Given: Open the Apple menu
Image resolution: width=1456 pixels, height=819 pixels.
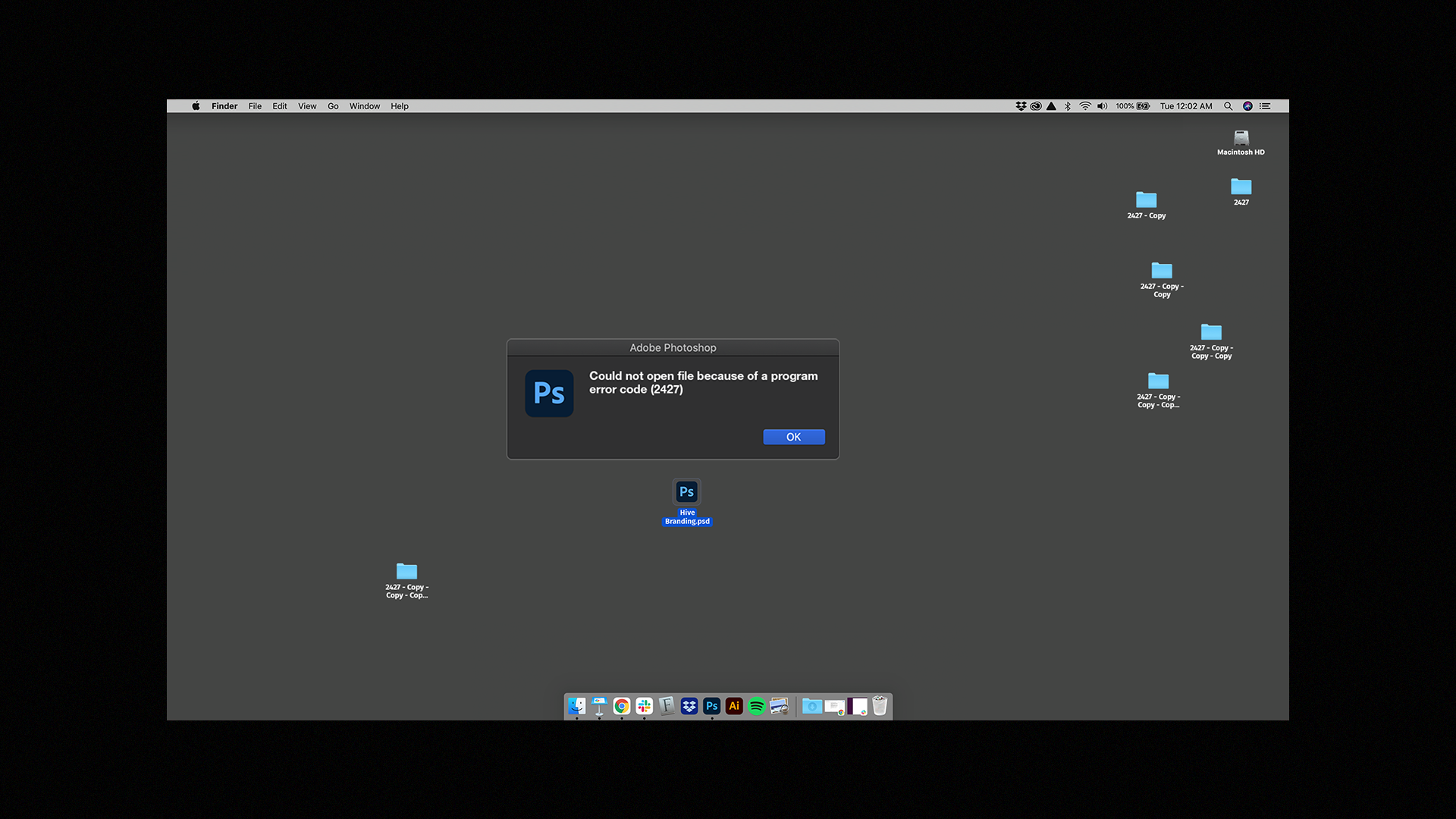Looking at the screenshot, I should coord(196,106).
